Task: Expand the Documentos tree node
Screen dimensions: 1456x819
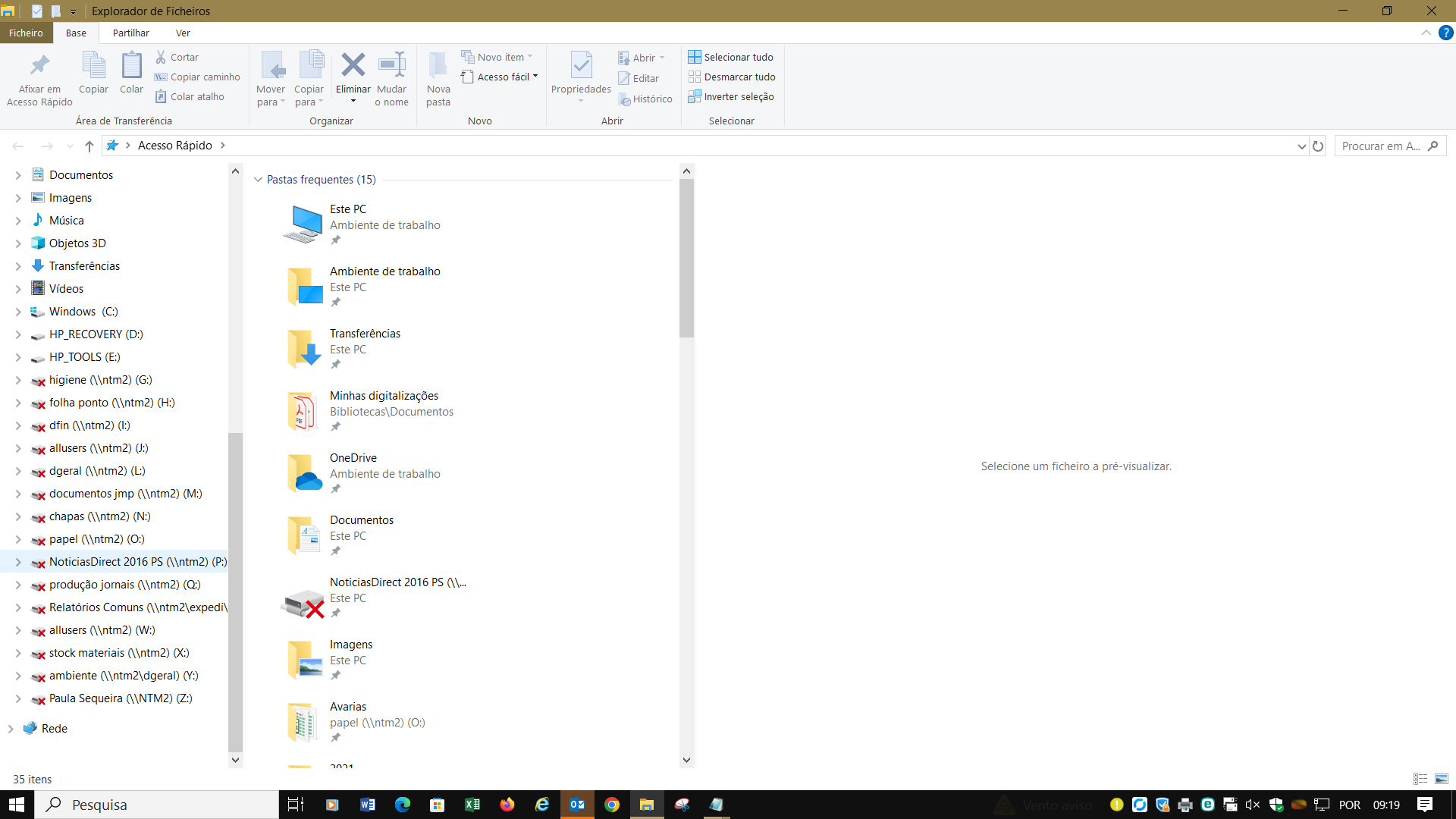Action: (18, 175)
